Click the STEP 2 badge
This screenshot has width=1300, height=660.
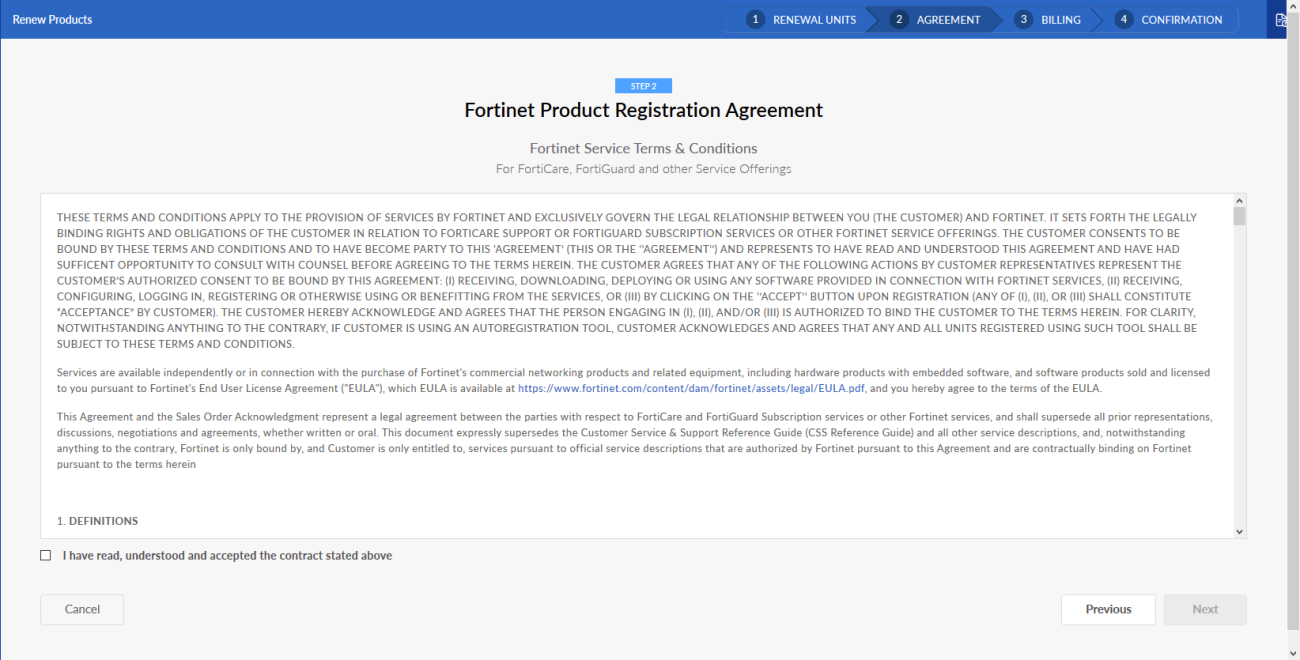(x=643, y=86)
